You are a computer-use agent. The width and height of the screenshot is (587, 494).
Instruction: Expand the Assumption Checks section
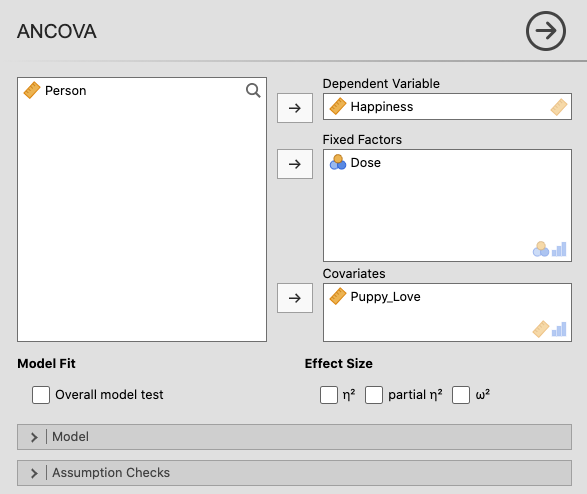click(294, 473)
